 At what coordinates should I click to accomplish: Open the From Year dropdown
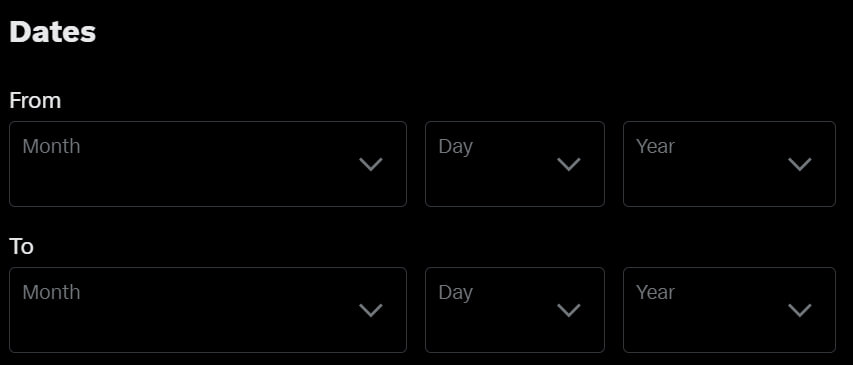729,164
